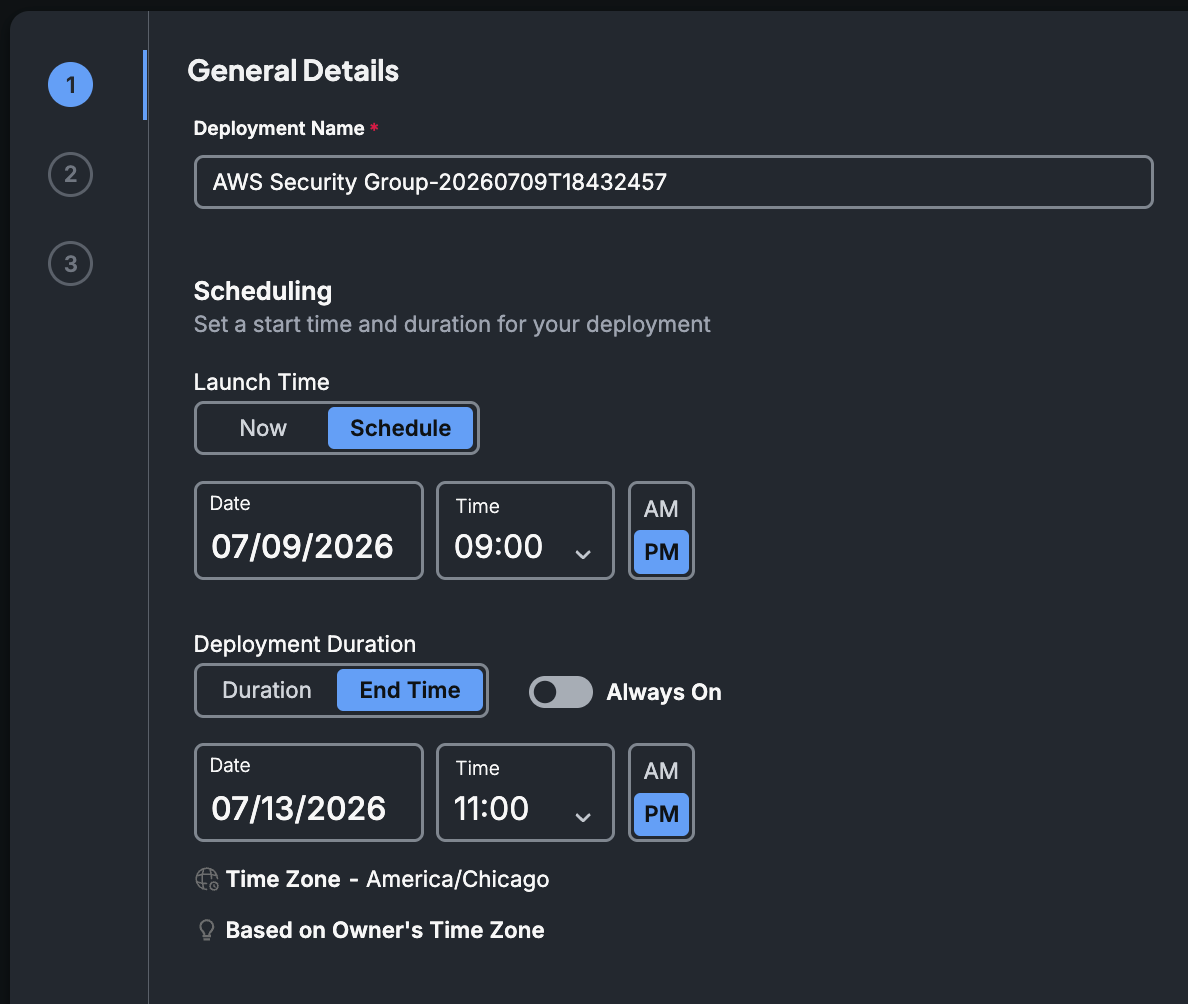Screen dimensions: 1188x1004
Task: Enable the Always On switch
Action: (561, 692)
